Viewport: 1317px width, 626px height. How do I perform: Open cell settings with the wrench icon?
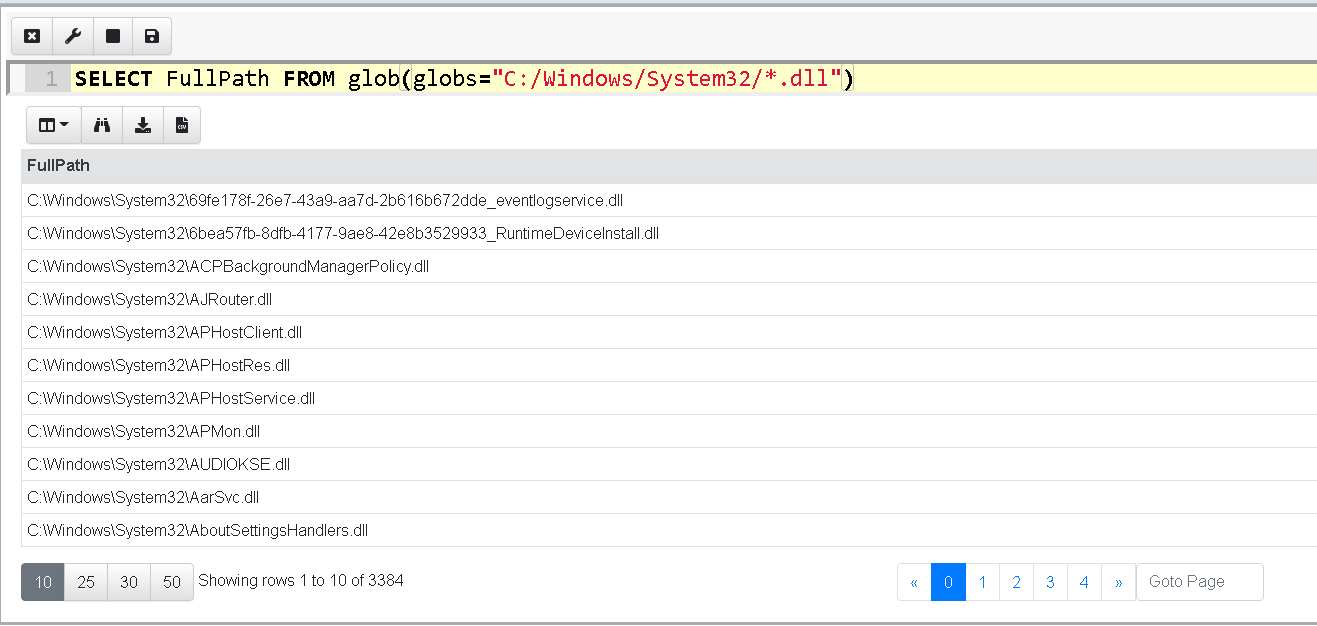pos(72,36)
